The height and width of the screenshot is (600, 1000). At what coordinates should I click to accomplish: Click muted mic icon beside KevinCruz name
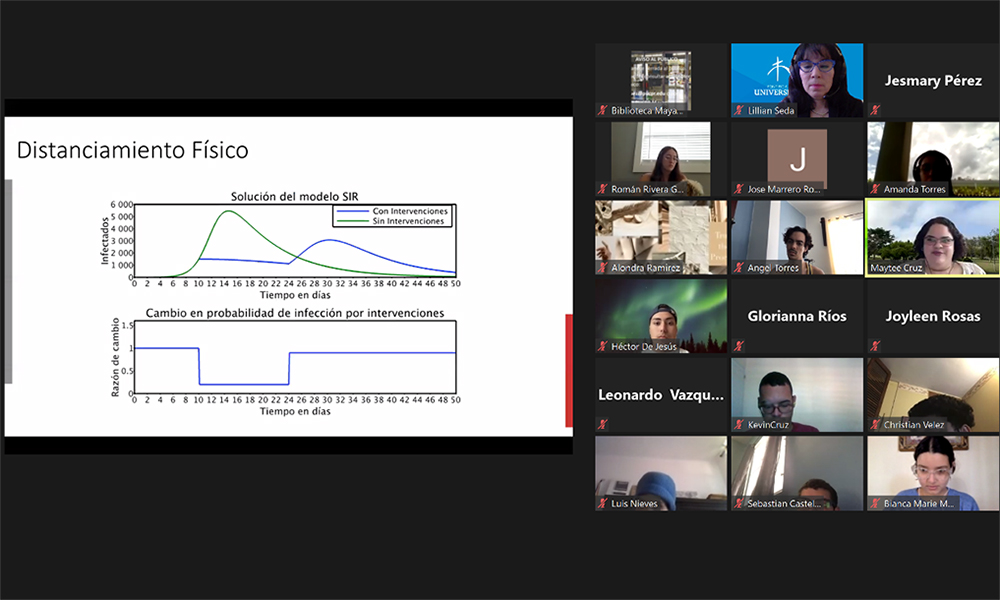[x=739, y=424]
